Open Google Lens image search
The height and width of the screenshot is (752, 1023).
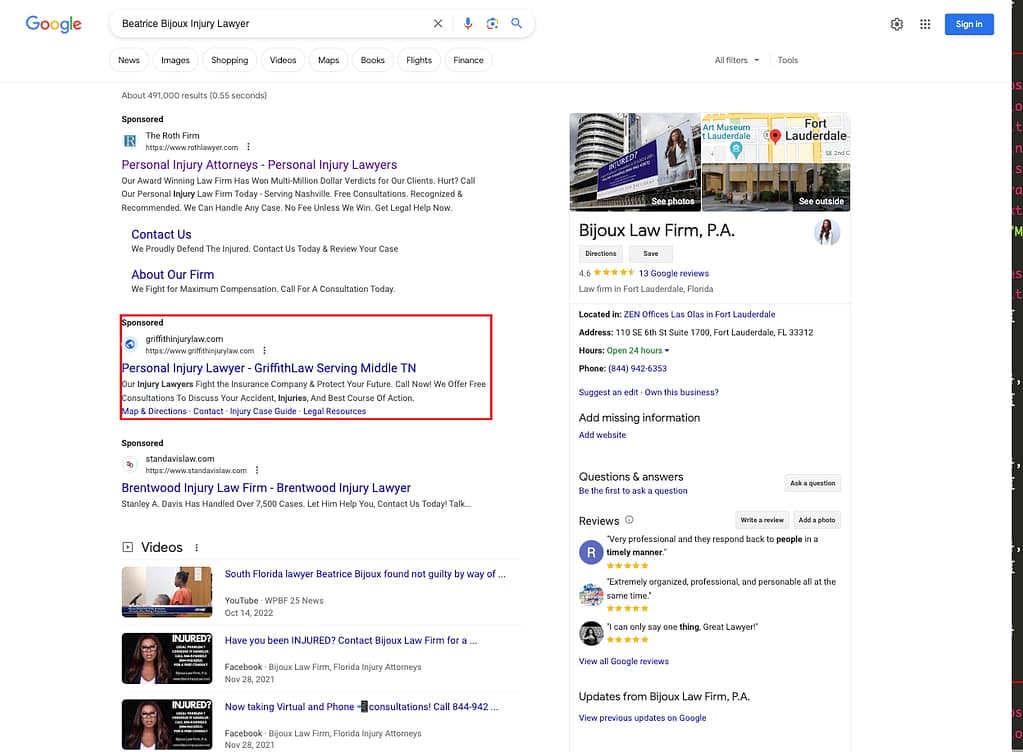coord(492,23)
